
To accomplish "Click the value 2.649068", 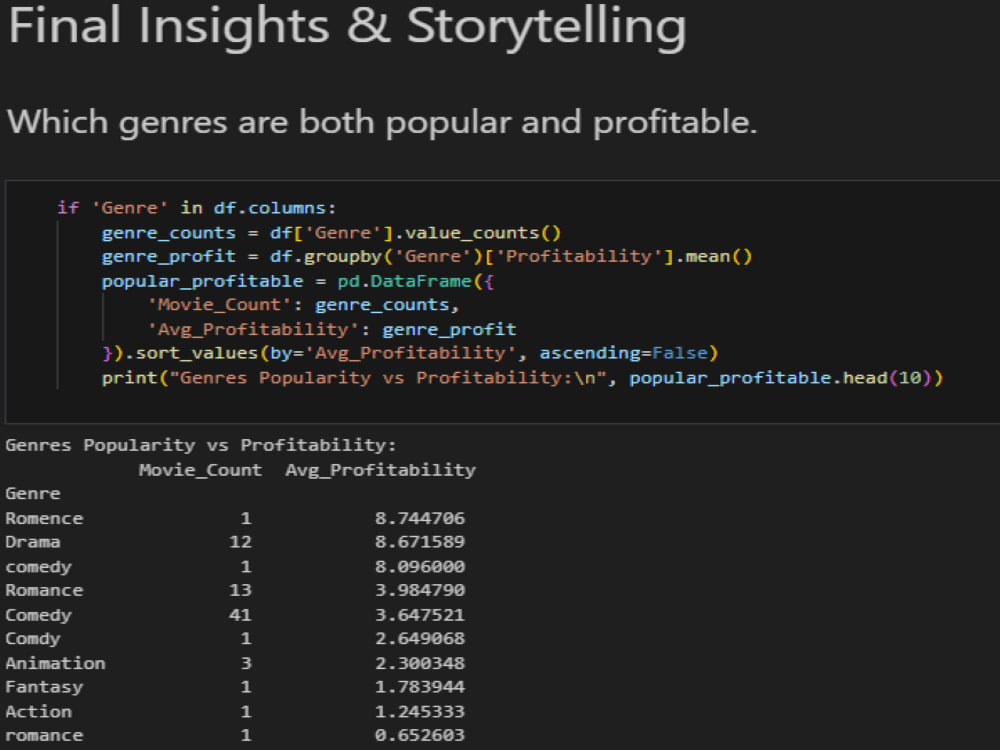I will 420,638.
